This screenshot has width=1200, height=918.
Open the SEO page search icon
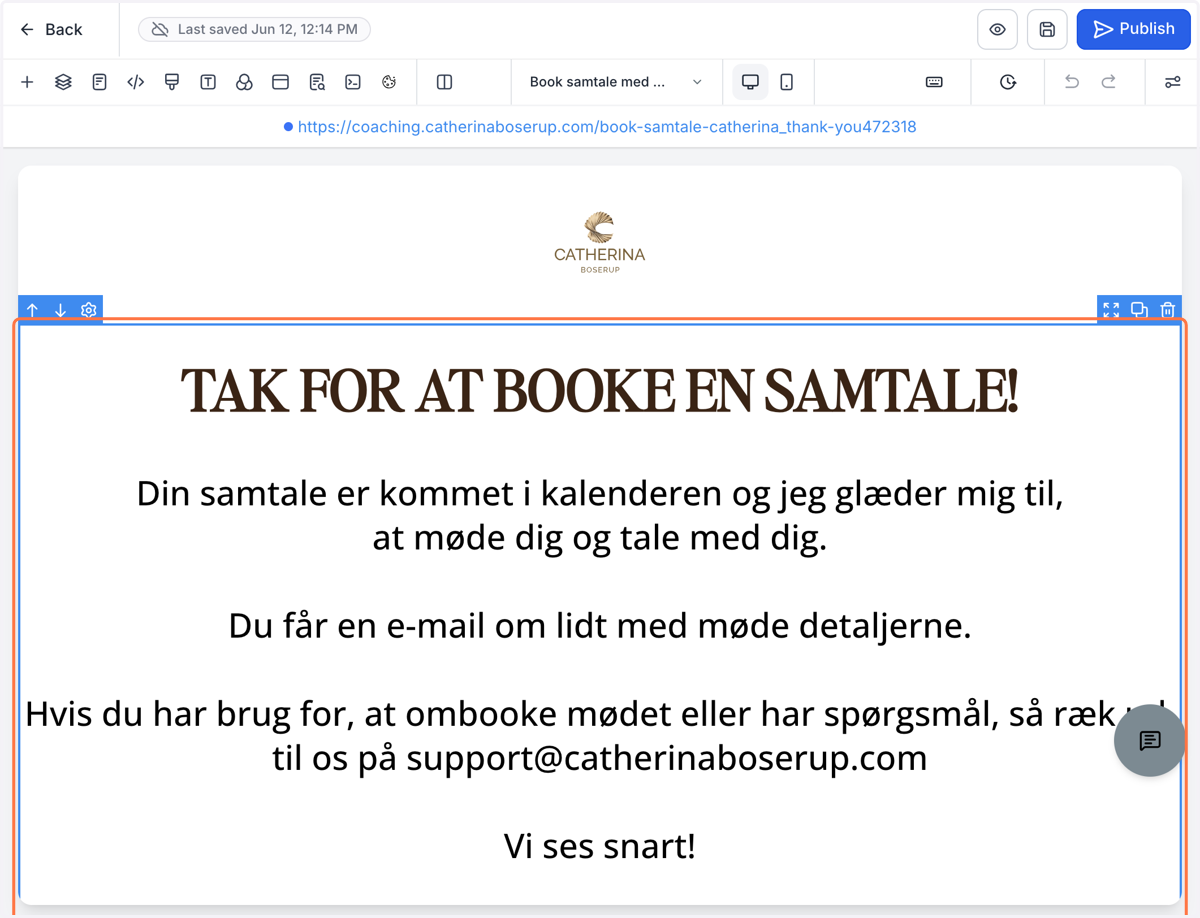point(317,82)
